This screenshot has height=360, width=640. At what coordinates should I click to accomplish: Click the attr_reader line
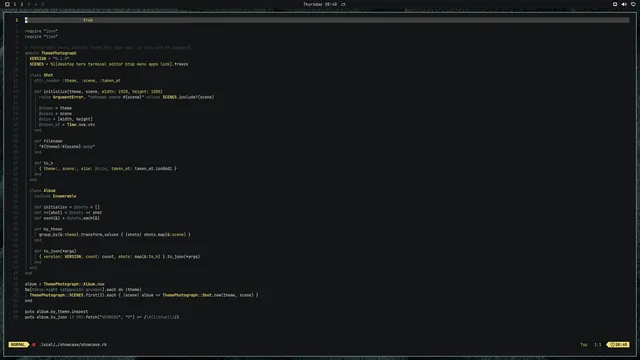click(78, 81)
